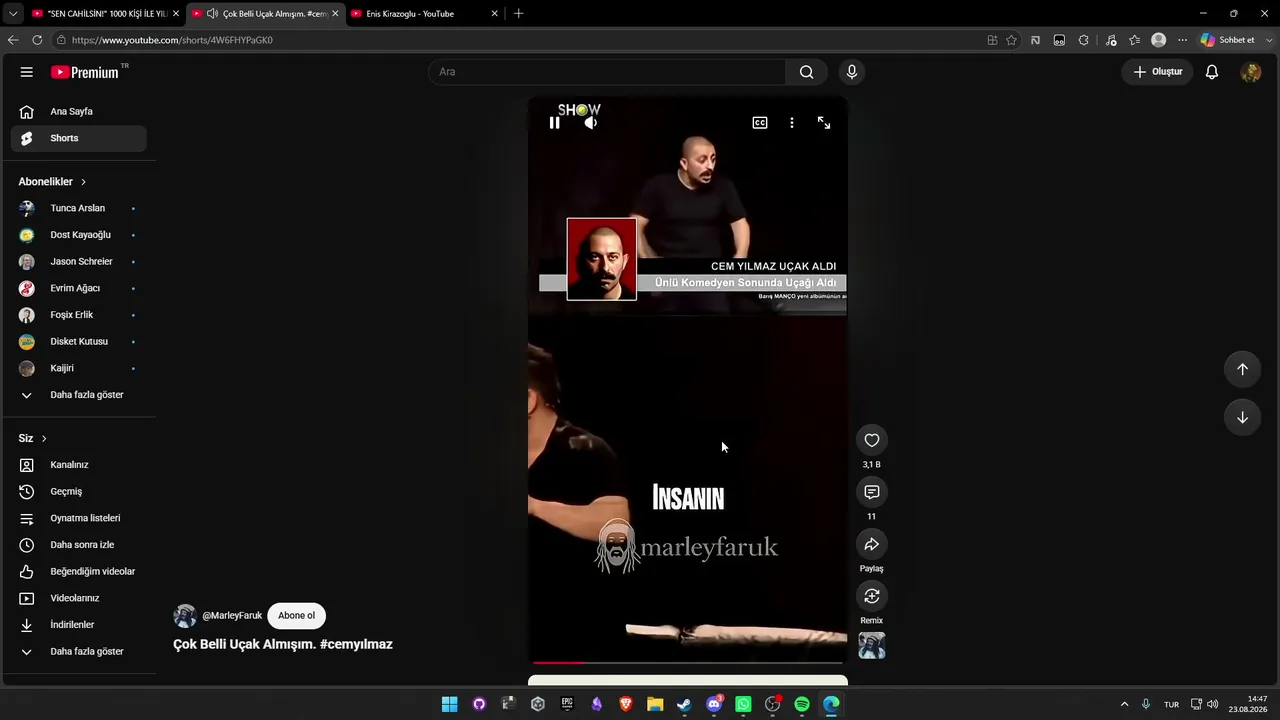Open Daha sonra izle list

79,545
